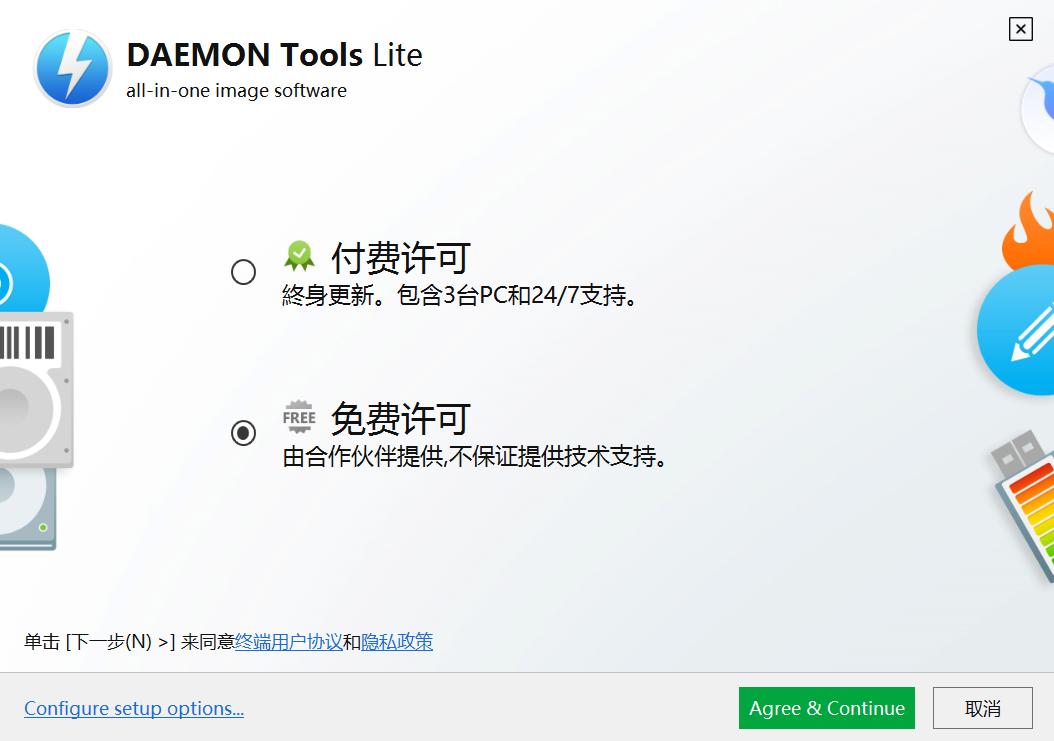Close the installer window

click(1020, 29)
